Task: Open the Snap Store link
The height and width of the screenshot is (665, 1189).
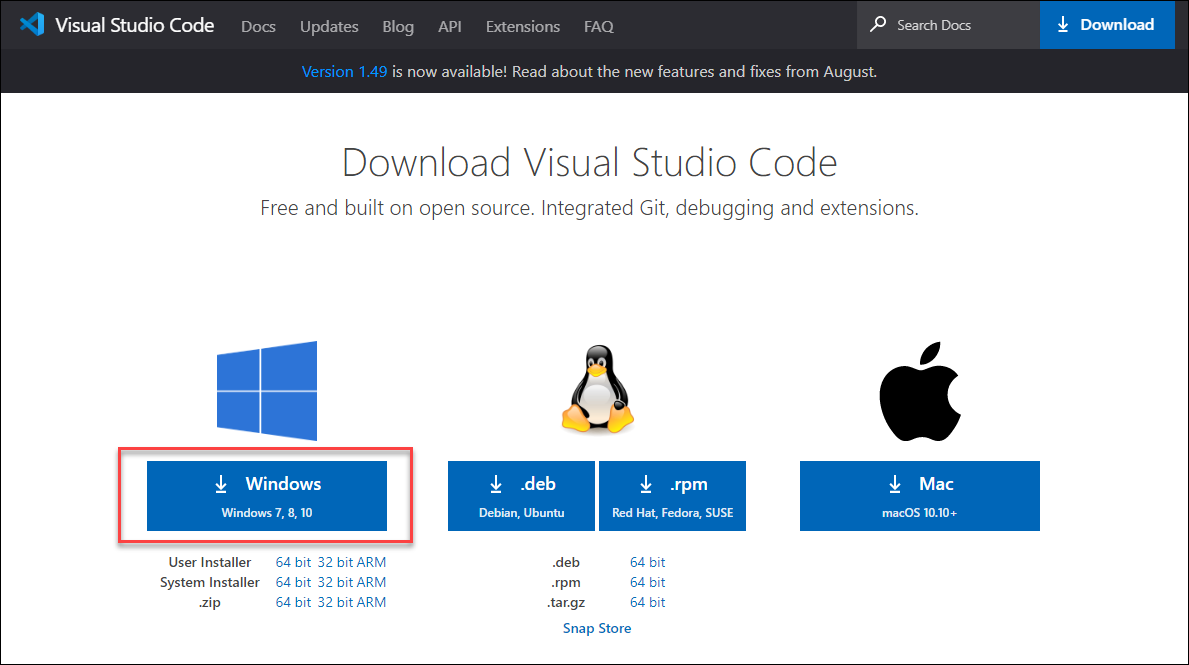Action: [597, 628]
